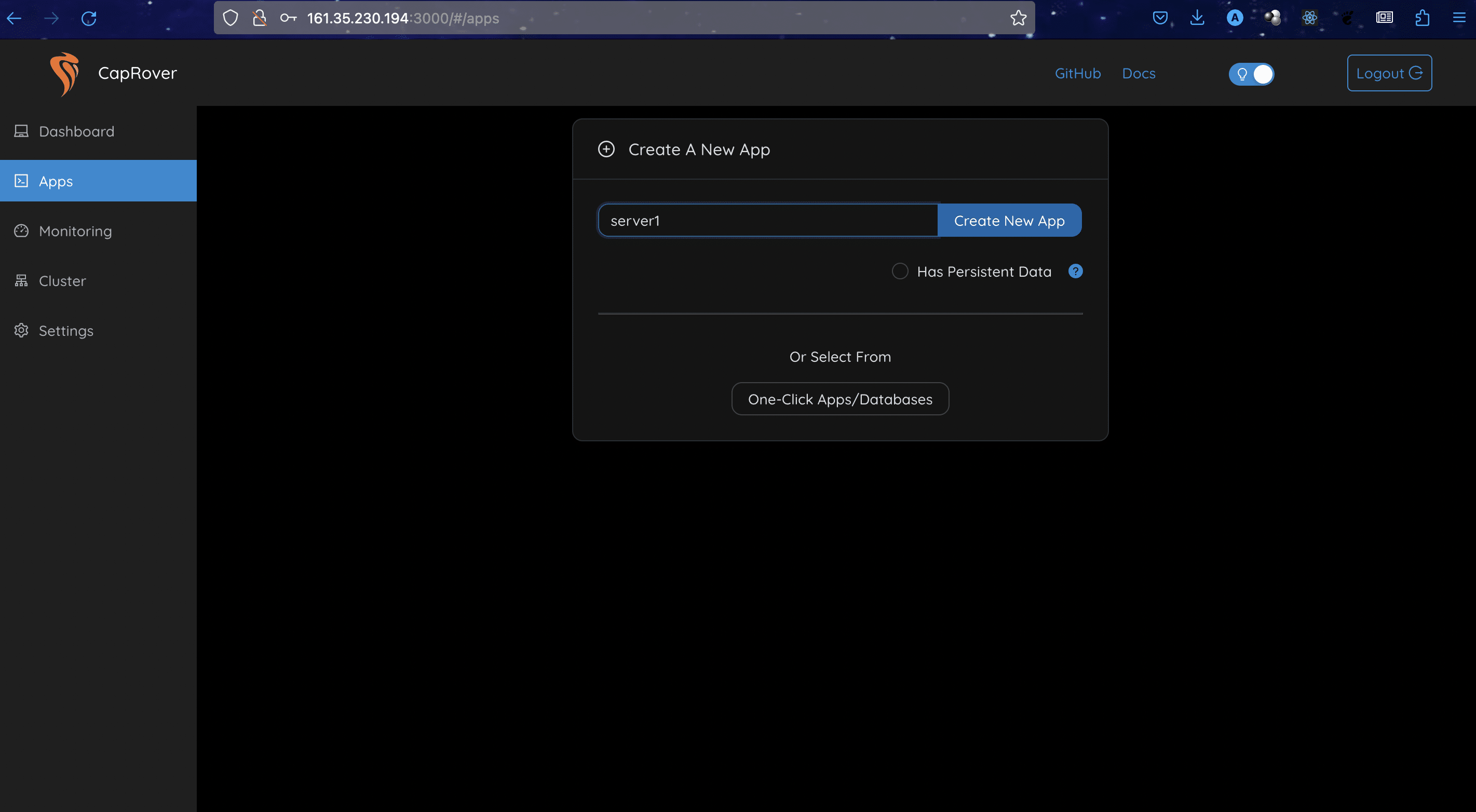Open the Cluster sidebar page

[x=62, y=281]
